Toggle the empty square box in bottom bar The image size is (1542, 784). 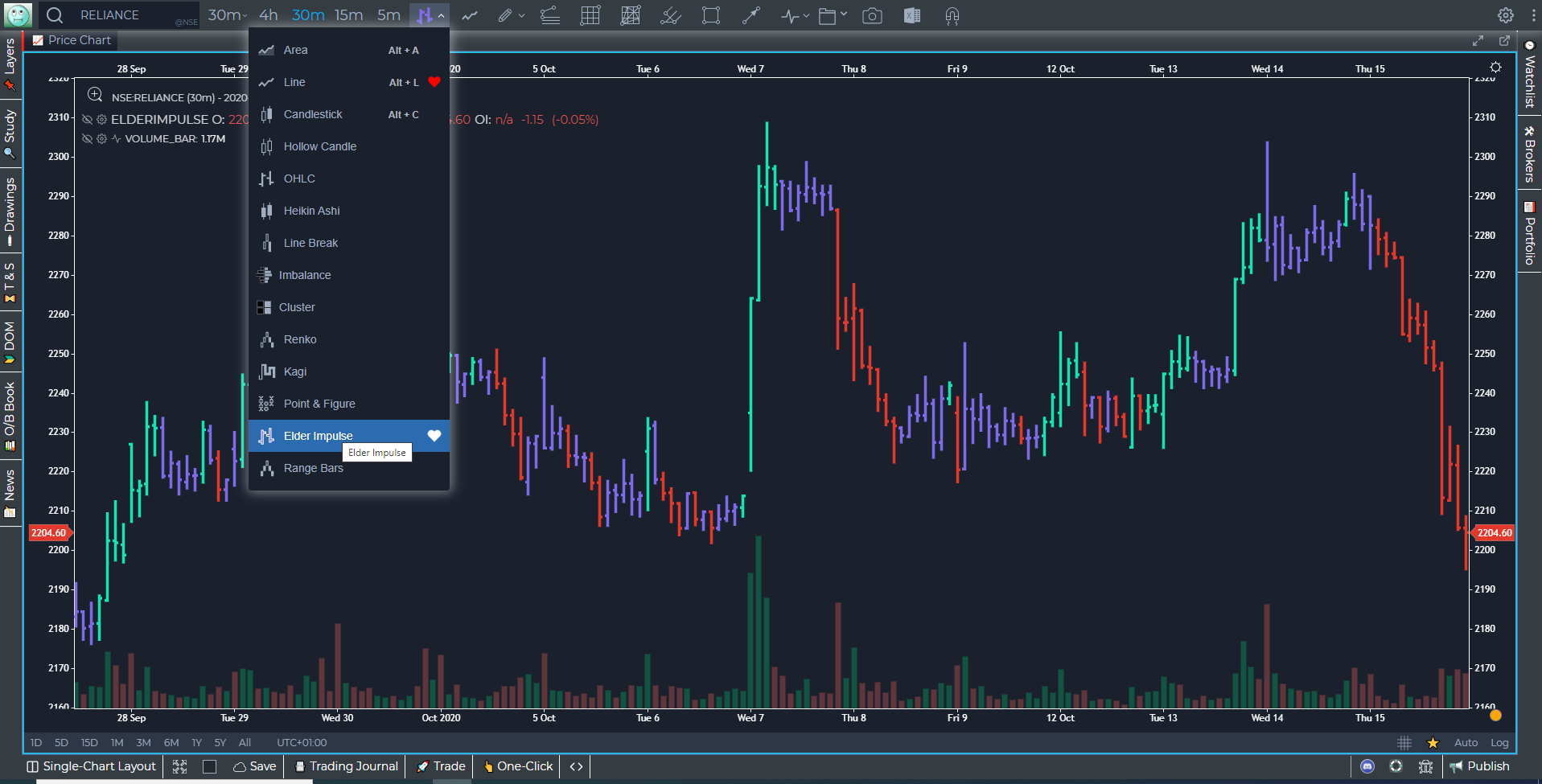point(210,766)
